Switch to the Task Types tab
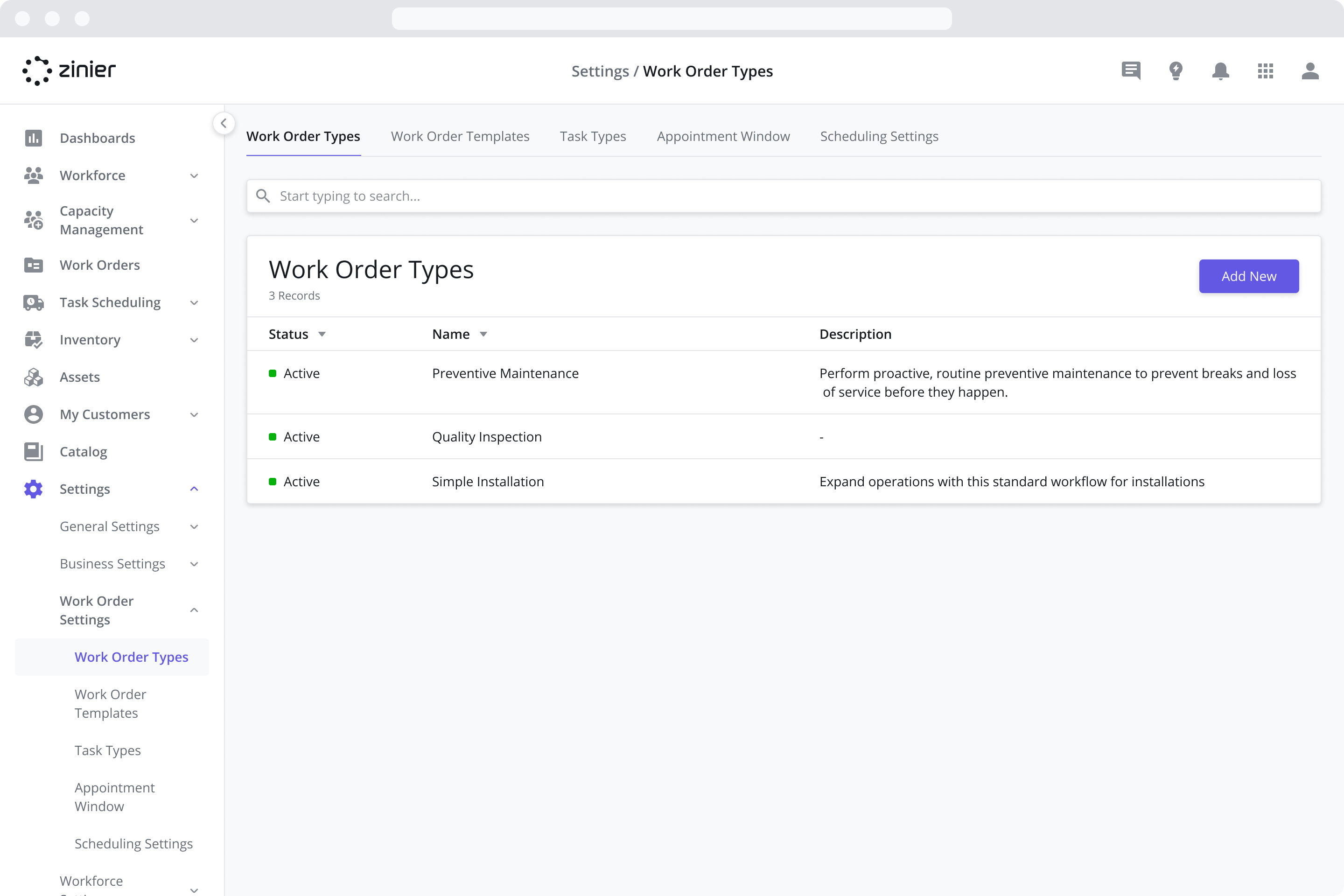1344x896 pixels. 593,136
